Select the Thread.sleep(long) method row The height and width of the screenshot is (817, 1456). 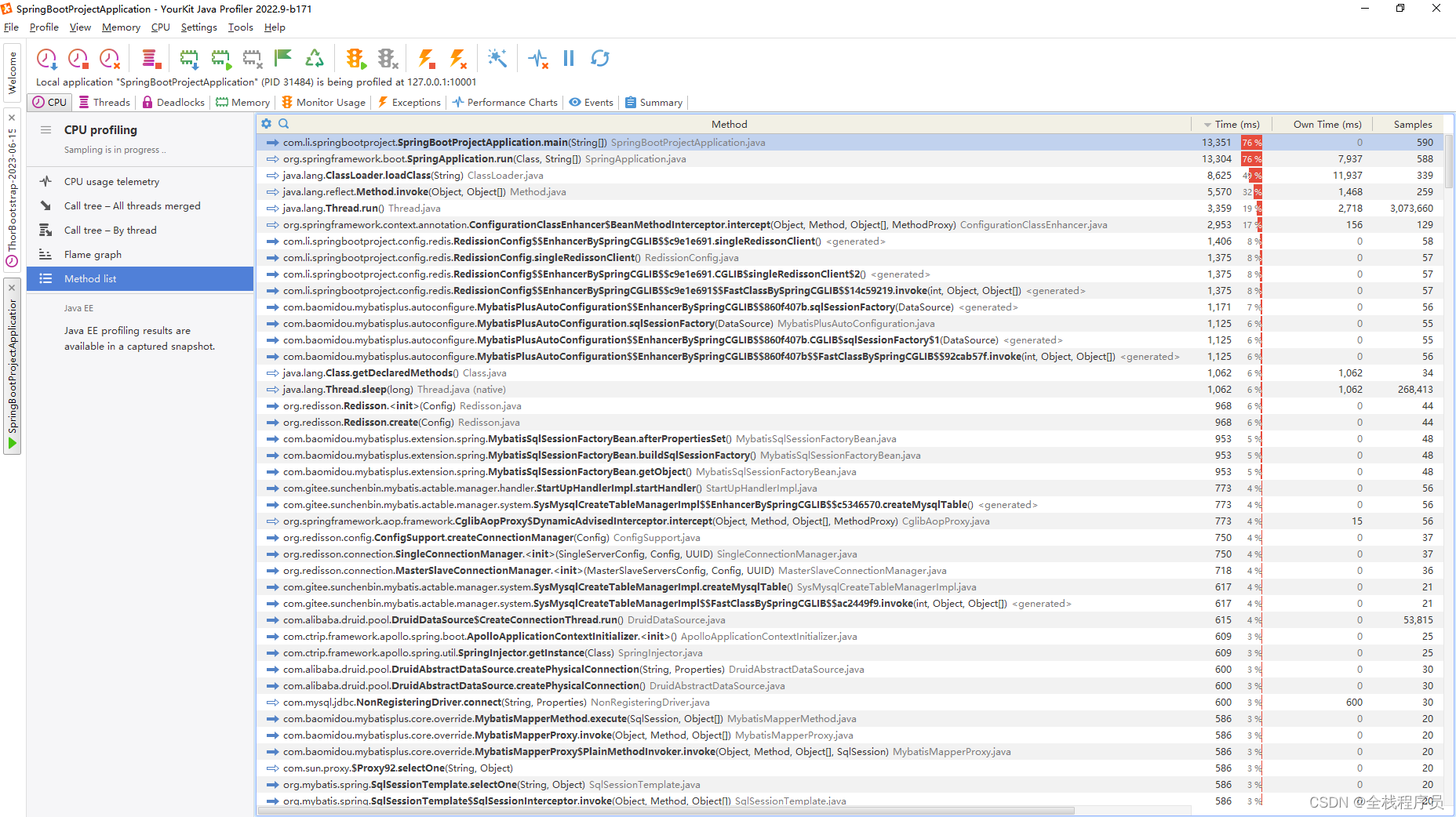point(850,390)
